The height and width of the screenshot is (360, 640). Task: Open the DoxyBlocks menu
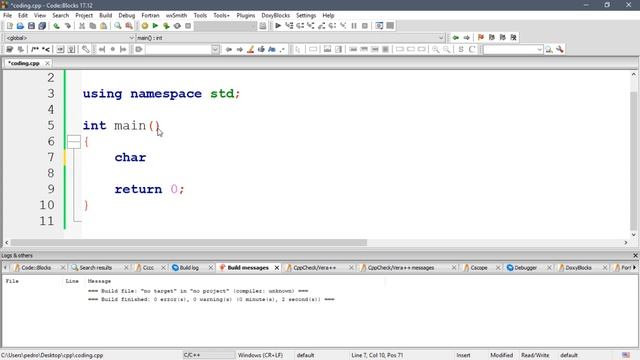pos(276,15)
